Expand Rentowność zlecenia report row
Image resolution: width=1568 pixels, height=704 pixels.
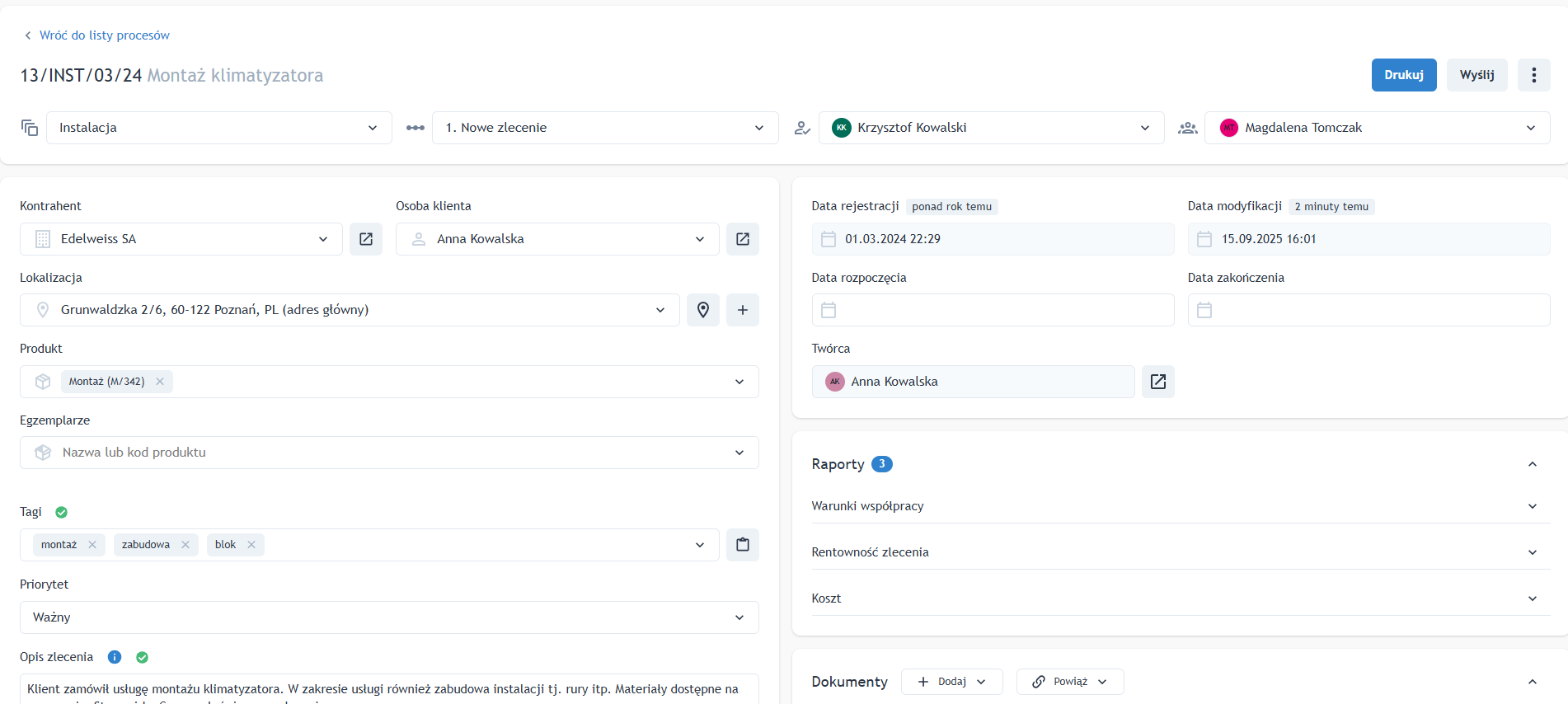tap(1179, 552)
